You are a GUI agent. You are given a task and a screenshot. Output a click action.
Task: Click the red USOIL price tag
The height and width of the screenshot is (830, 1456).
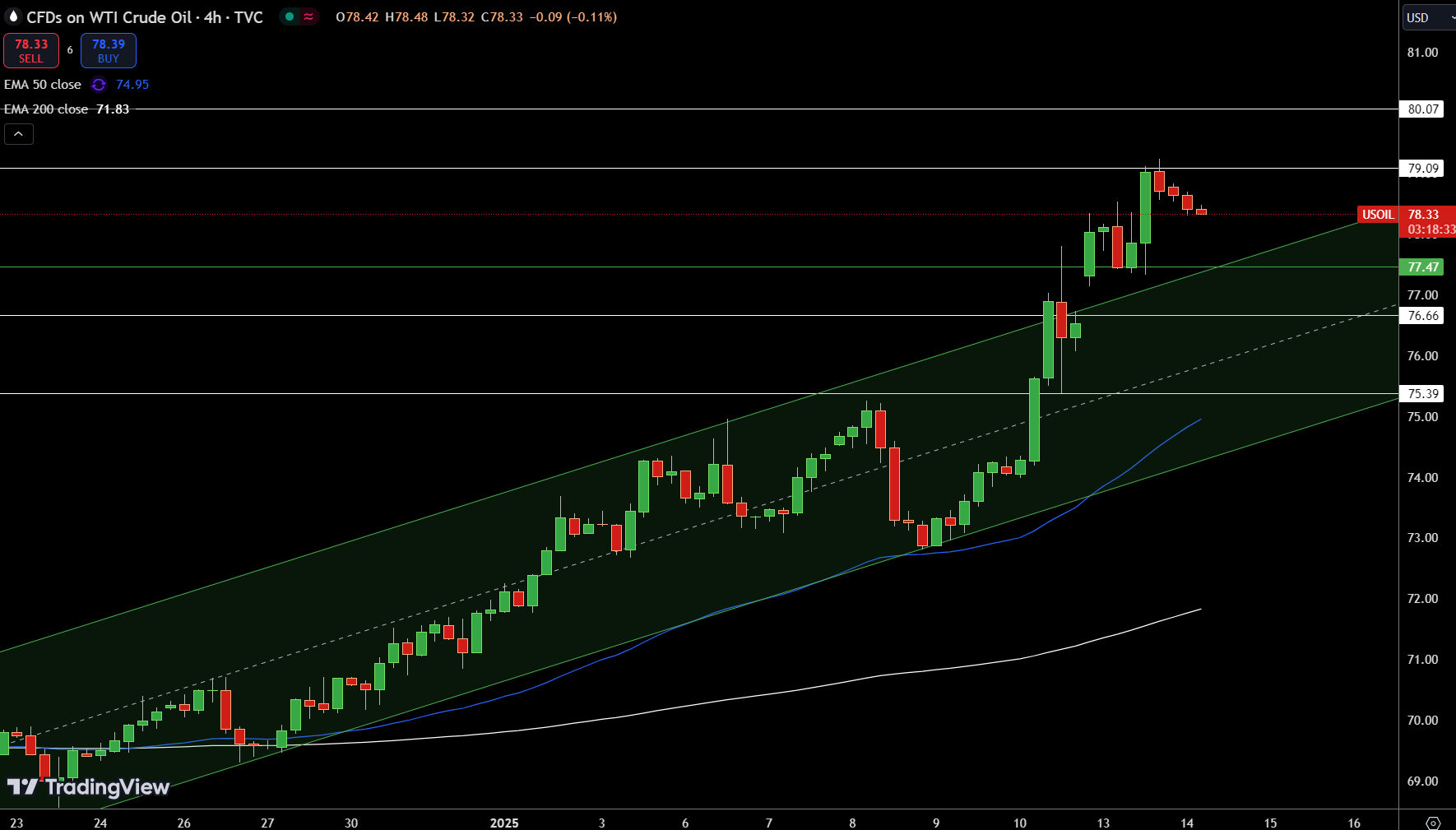click(1378, 215)
